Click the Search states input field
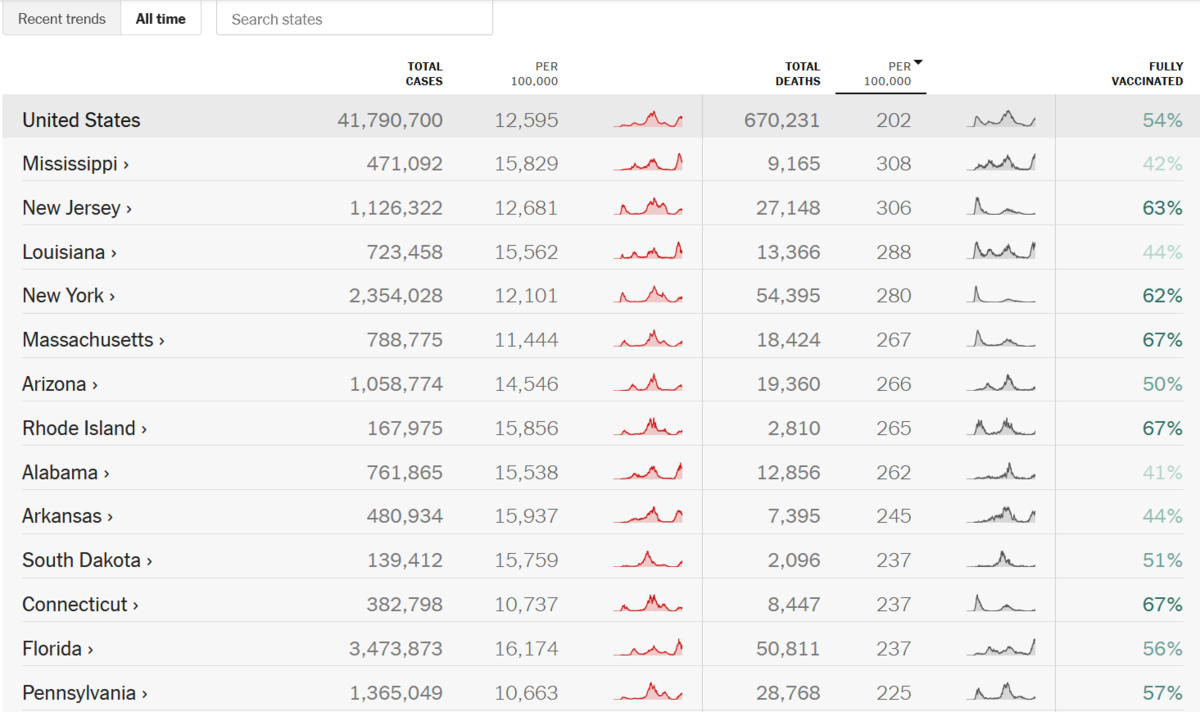Image resolution: width=1200 pixels, height=712 pixels. coord(354,19)
